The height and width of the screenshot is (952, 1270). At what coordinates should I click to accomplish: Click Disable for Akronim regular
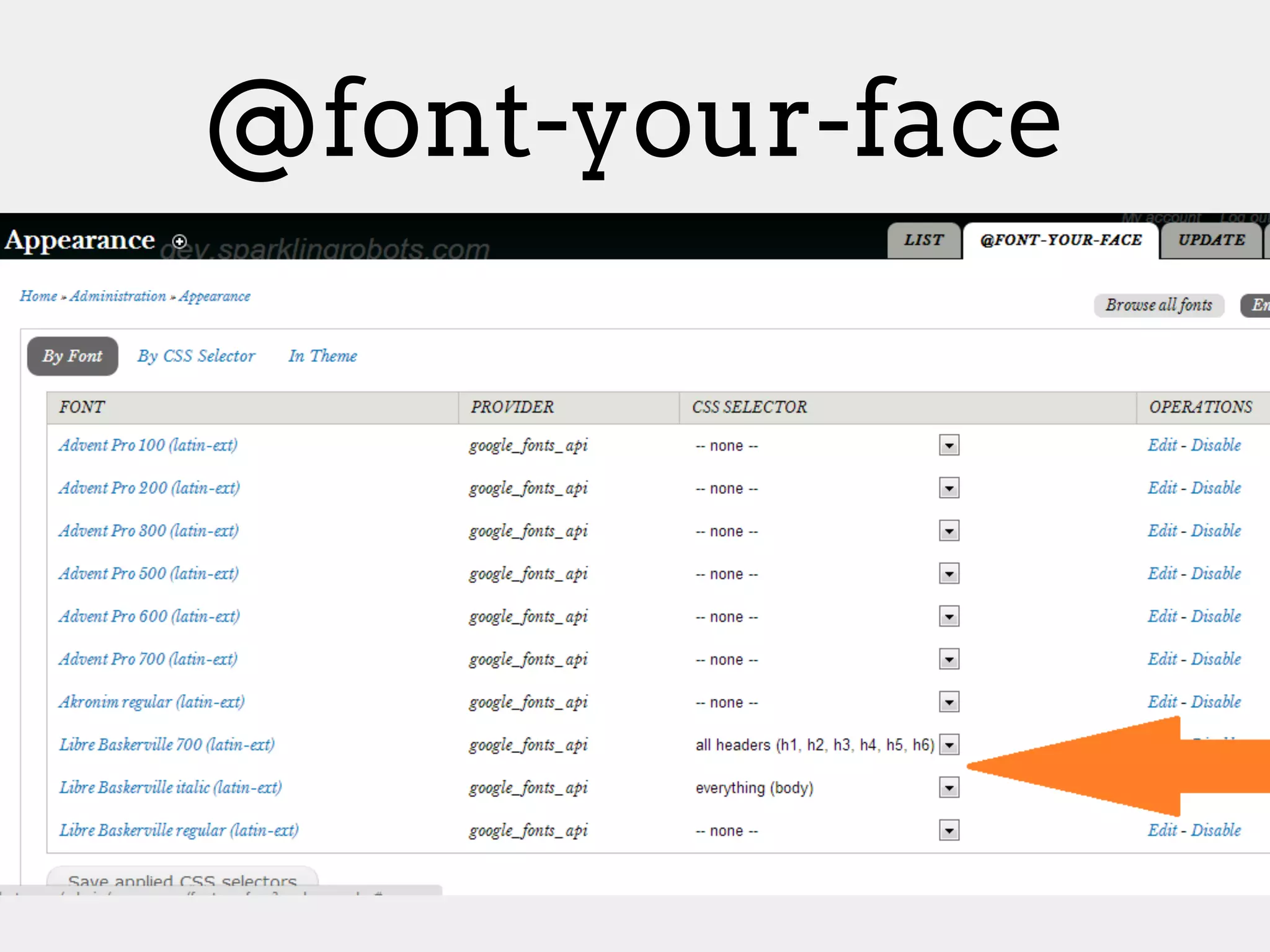pyautogui.click(x=1216, y=702)
